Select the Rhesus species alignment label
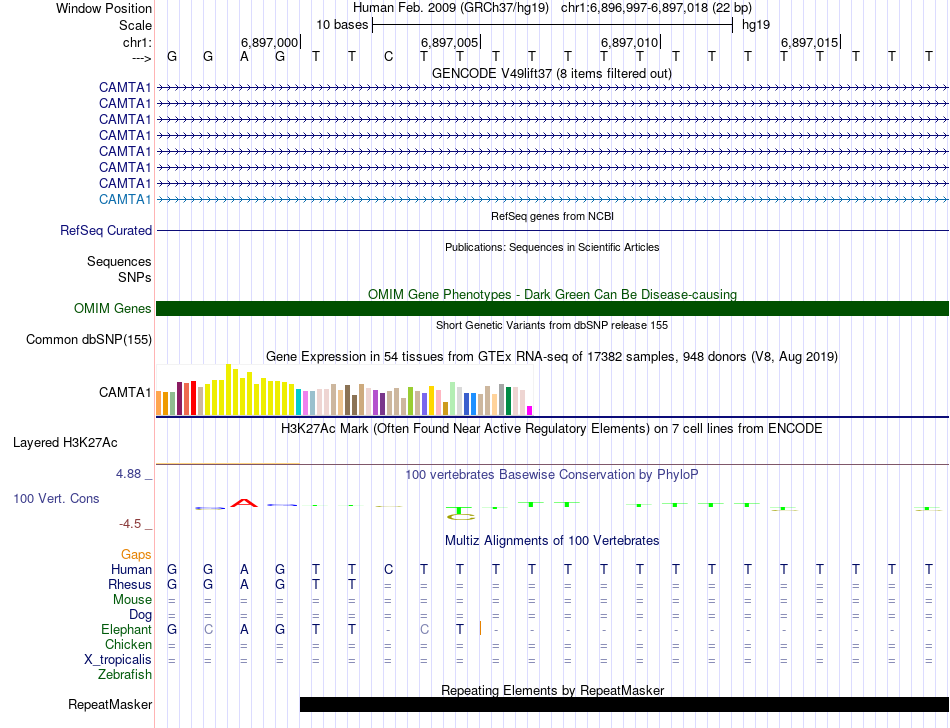950x728 pixels. 130,584
